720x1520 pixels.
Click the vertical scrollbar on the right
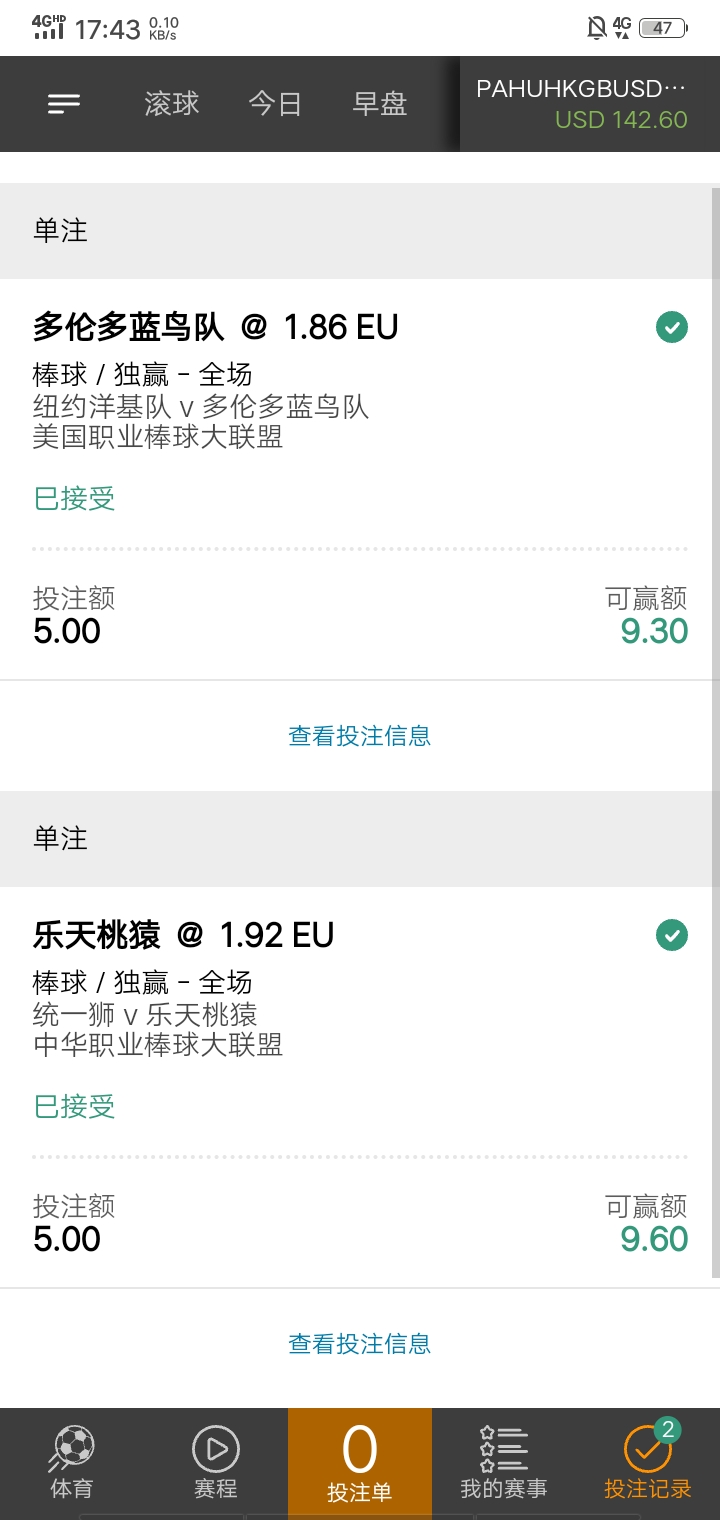click(x=715, y=732)
